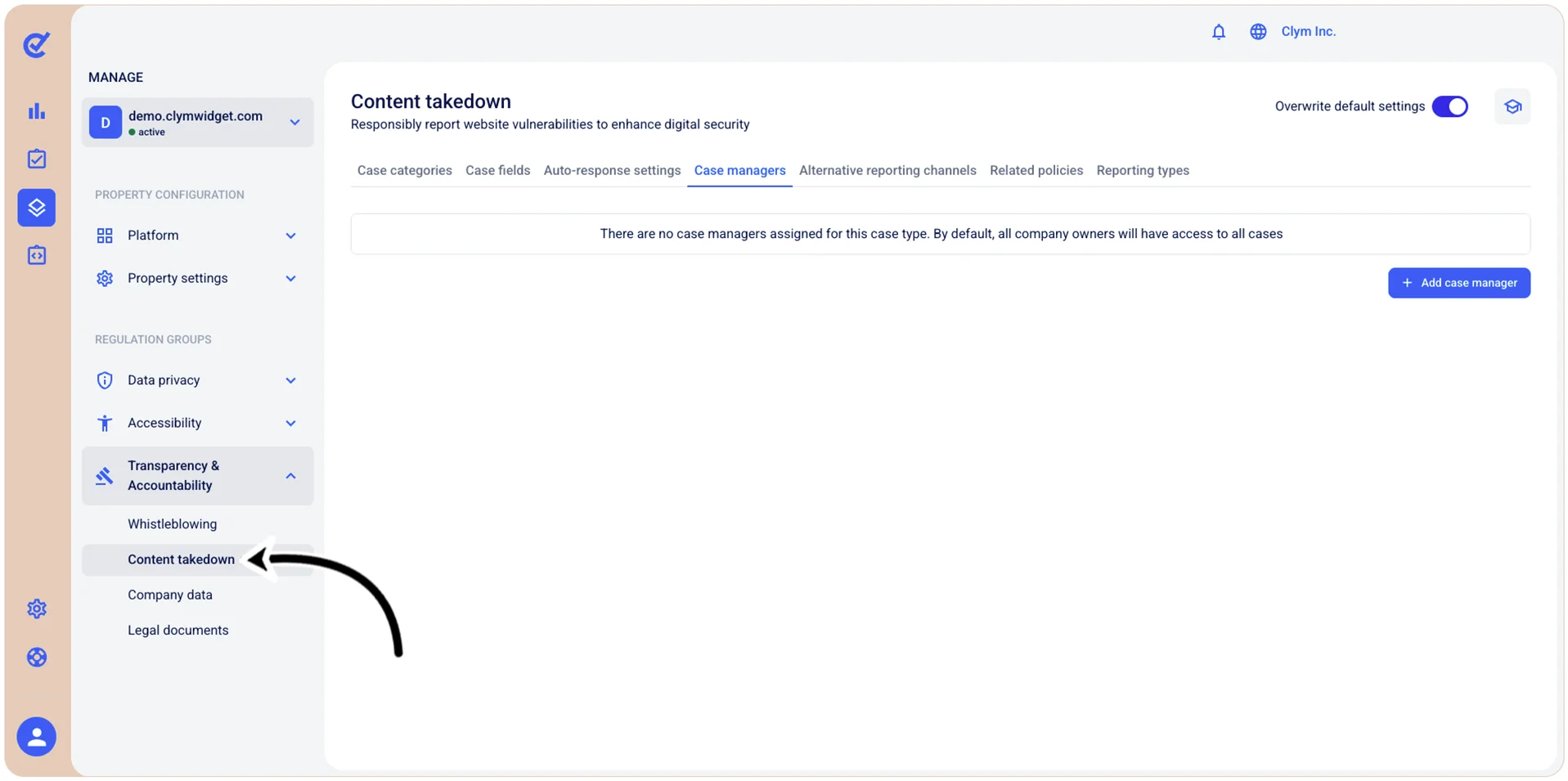Screen dimensions: 1568x781
Task: Expand the Data privacy chevron
Action: click(290, 380)
